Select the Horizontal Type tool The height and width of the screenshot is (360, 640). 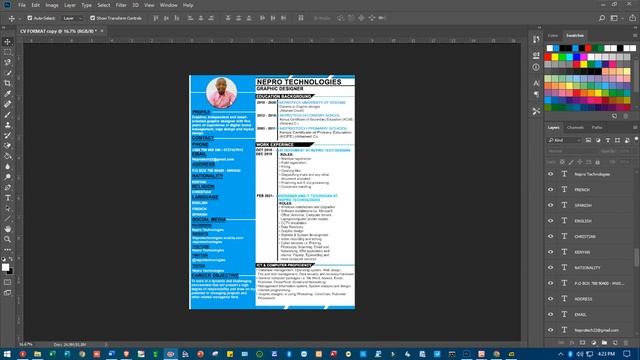coord(7,198)
